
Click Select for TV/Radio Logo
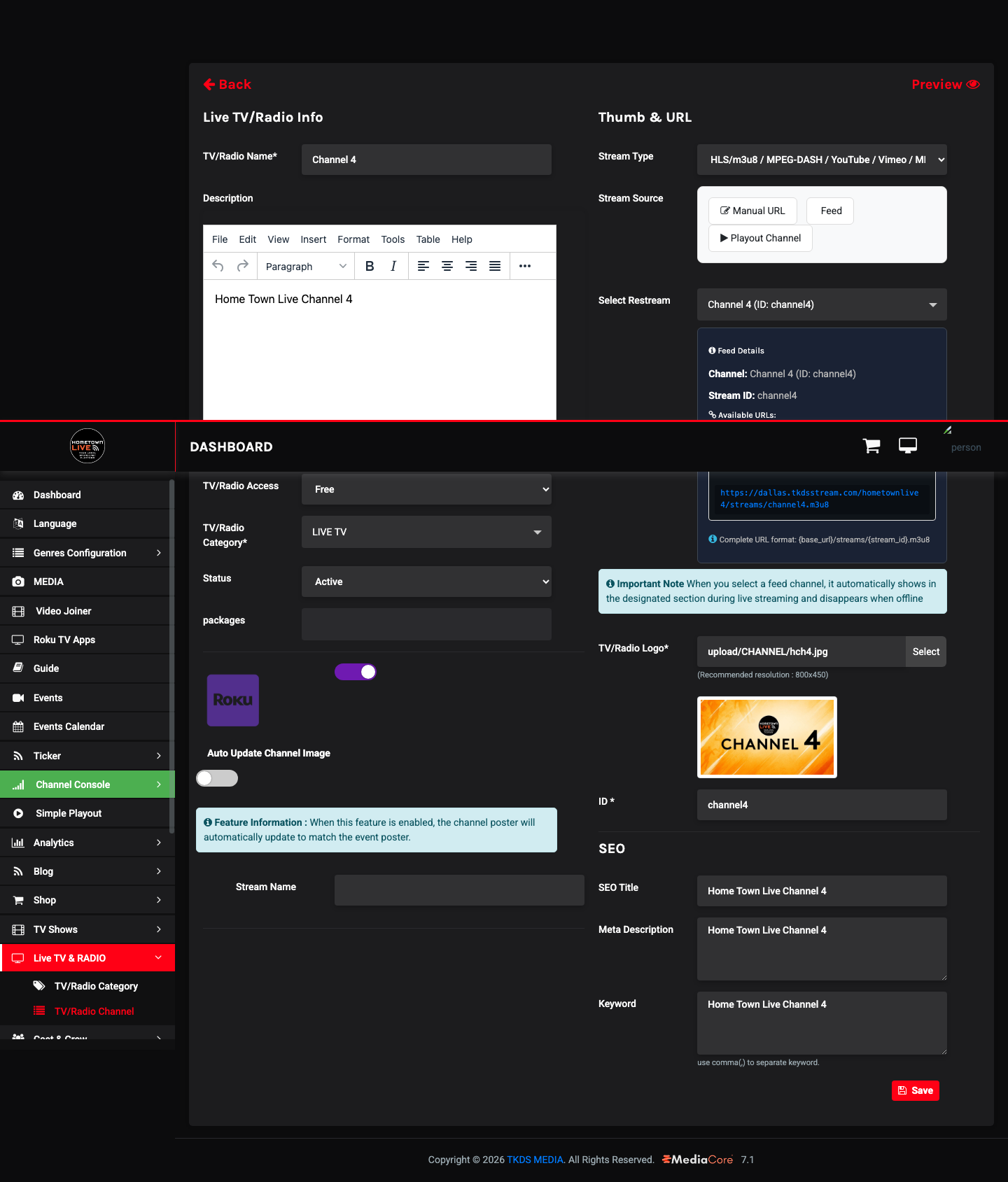(925, 652)
